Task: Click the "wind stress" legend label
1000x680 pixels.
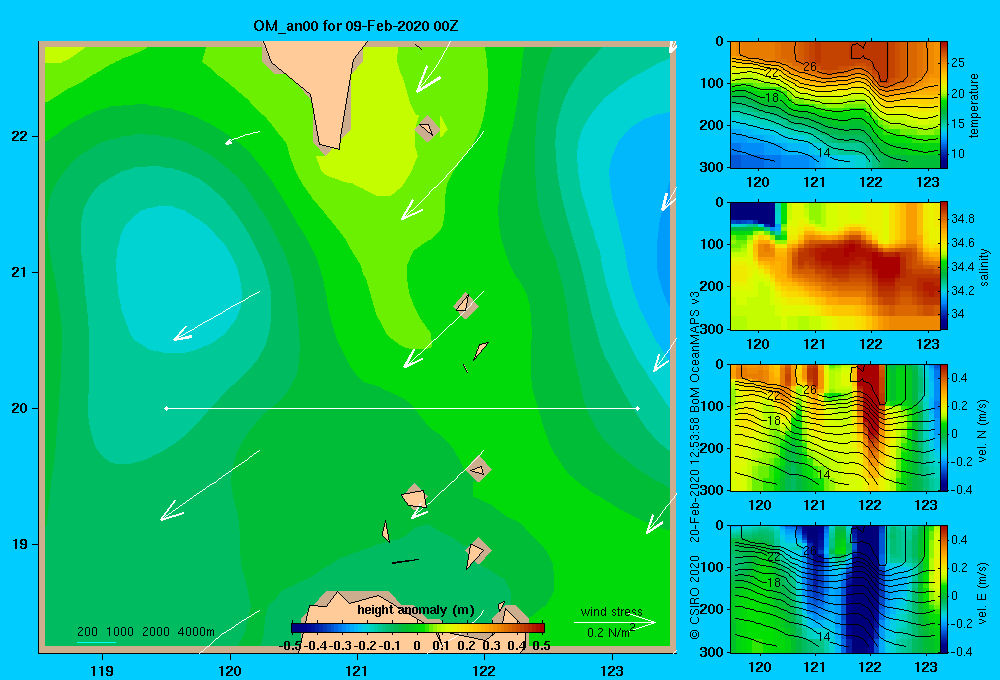Action: 612,611
